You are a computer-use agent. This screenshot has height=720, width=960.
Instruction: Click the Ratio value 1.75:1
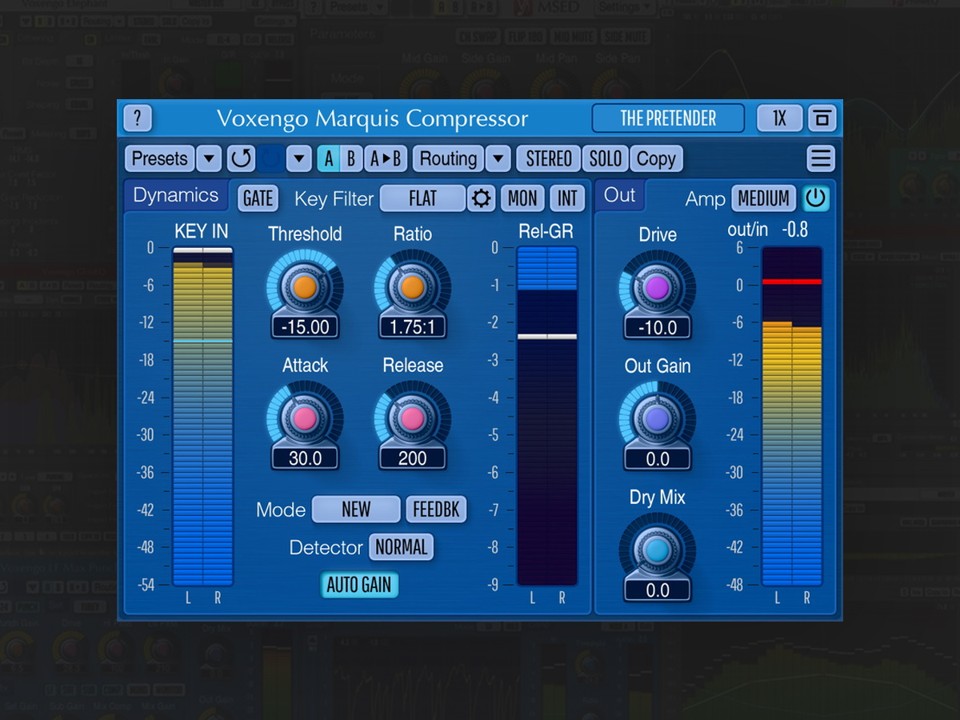click(413, 327)
